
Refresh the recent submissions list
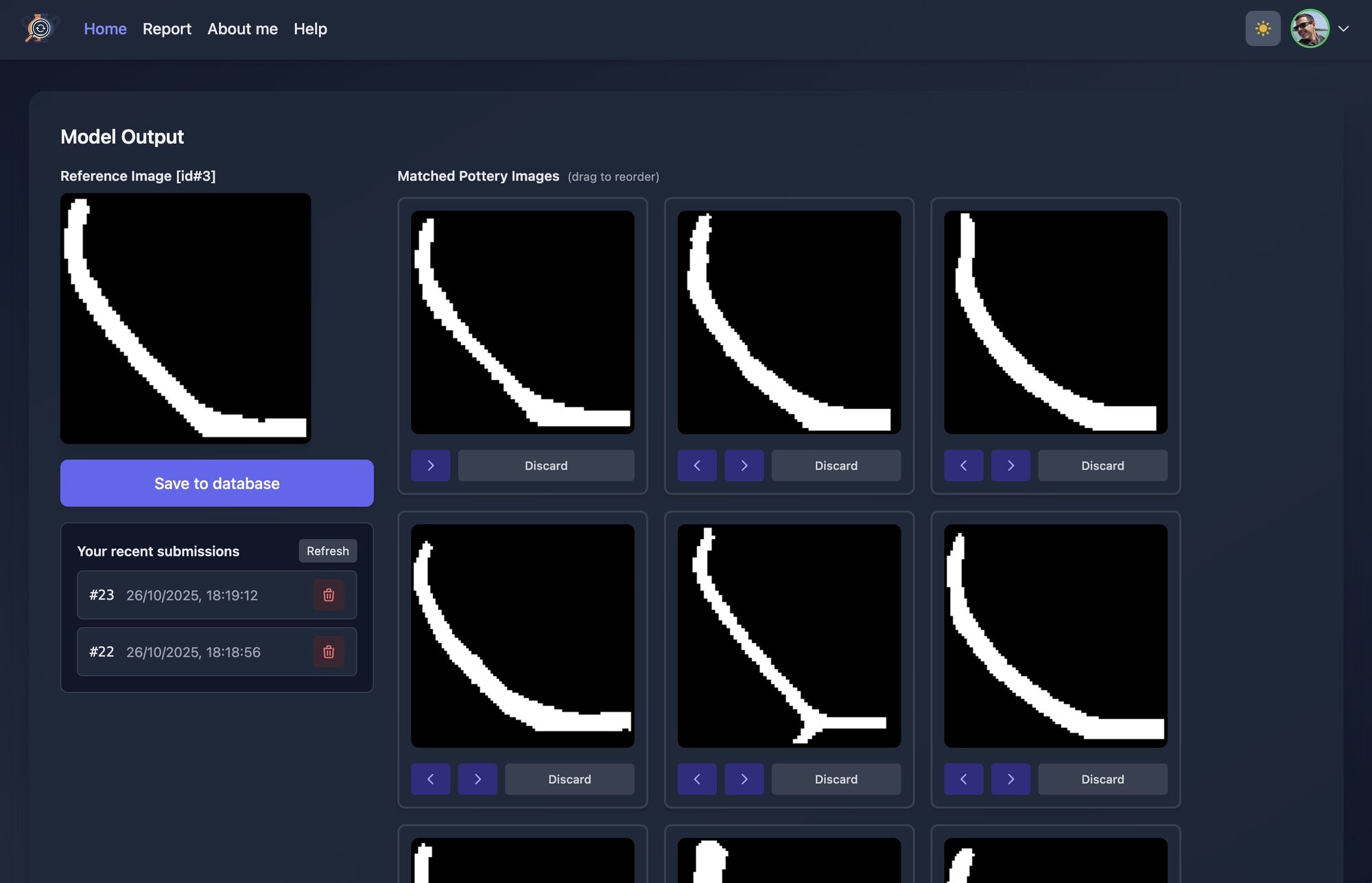tap(327, 551)
